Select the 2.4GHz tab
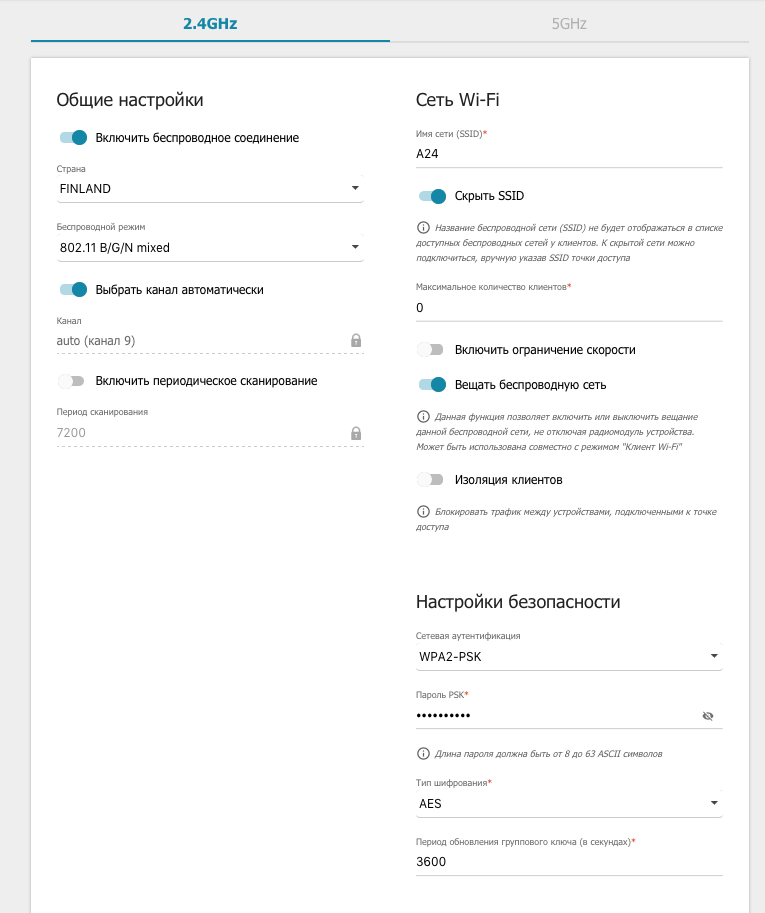765x913 pixels. coord(210,22)
